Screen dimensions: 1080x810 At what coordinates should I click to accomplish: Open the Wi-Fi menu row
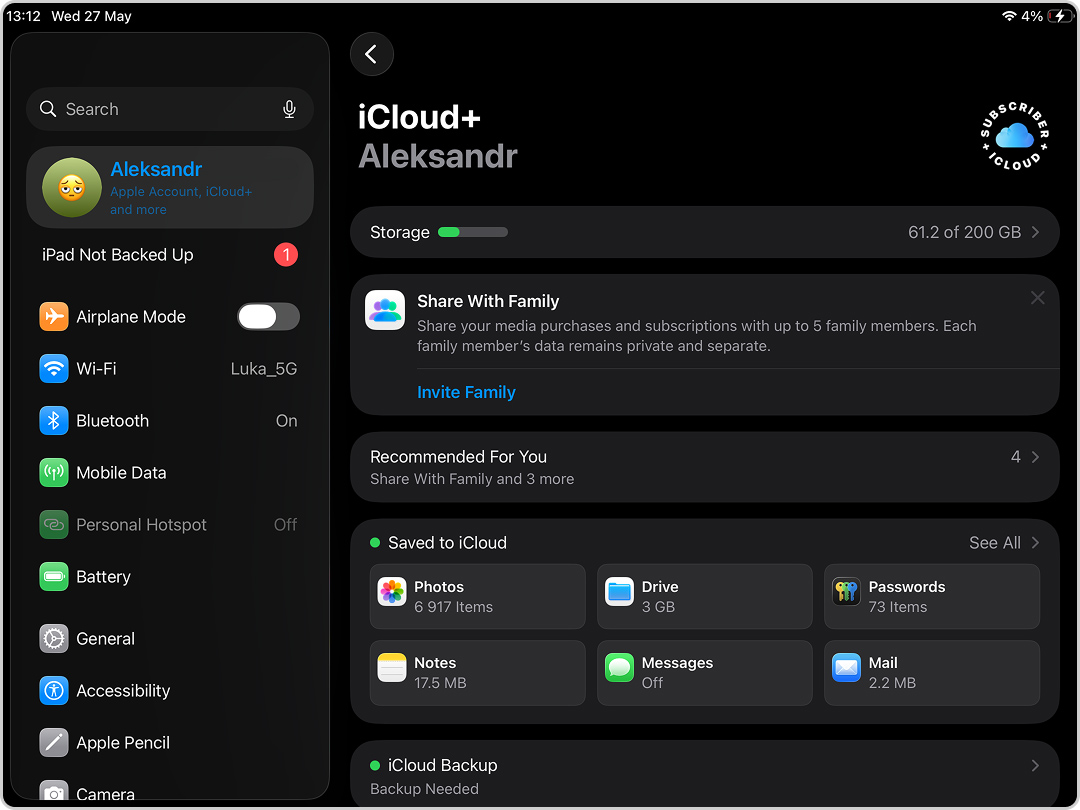(x=169, y=368)
